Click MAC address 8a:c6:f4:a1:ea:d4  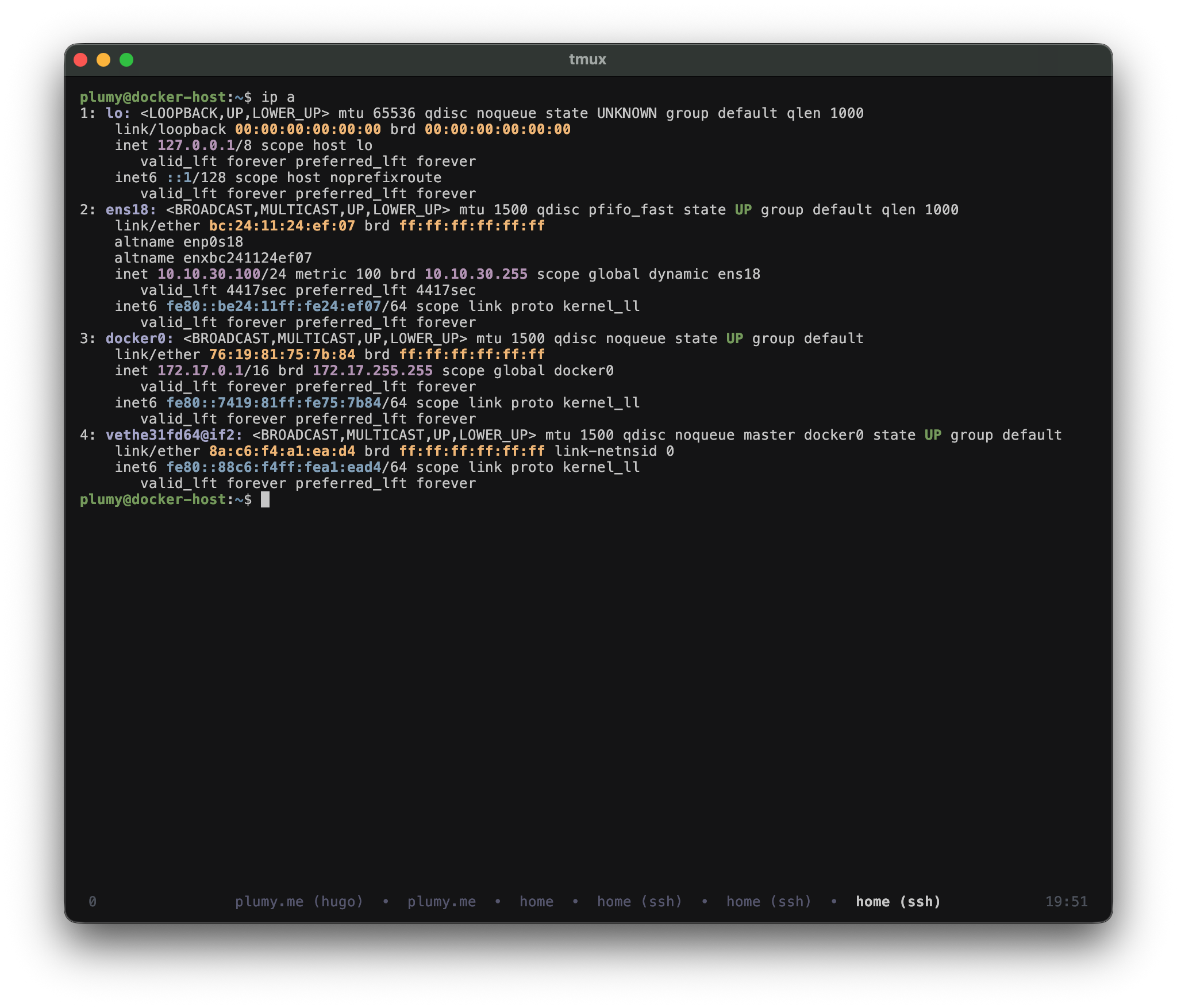tap(282, 451)
